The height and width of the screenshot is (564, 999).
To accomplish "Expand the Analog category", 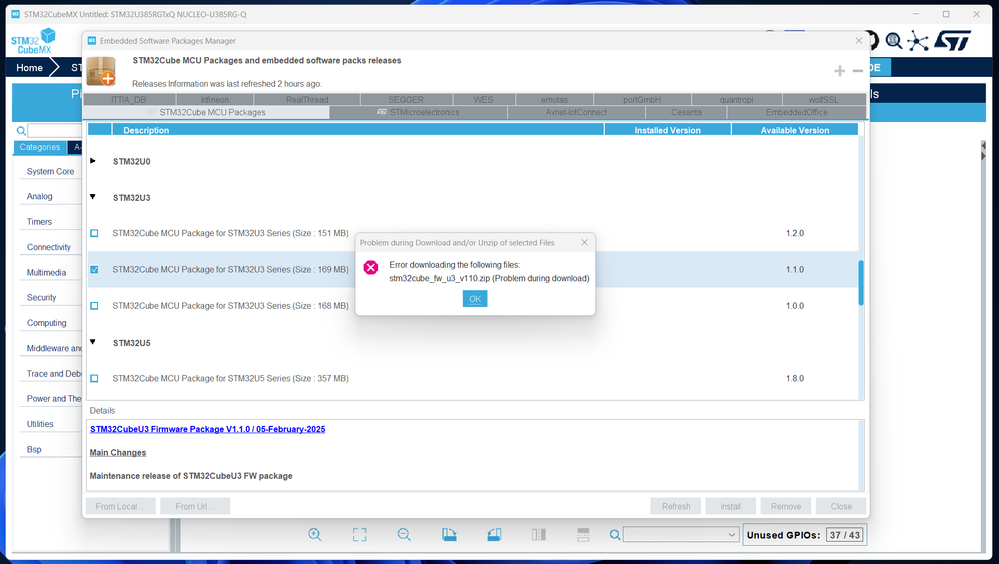I will pos(40,196).
